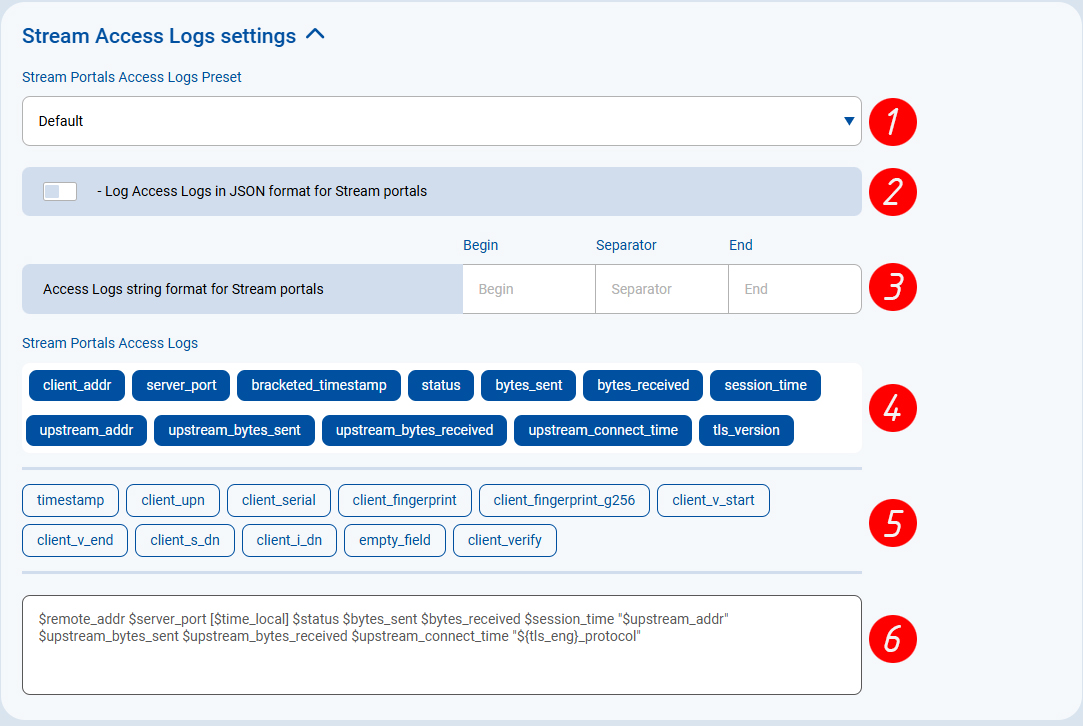Click the upstream_connect_time selected tag

pyautogui.click(x=602, y=430)
